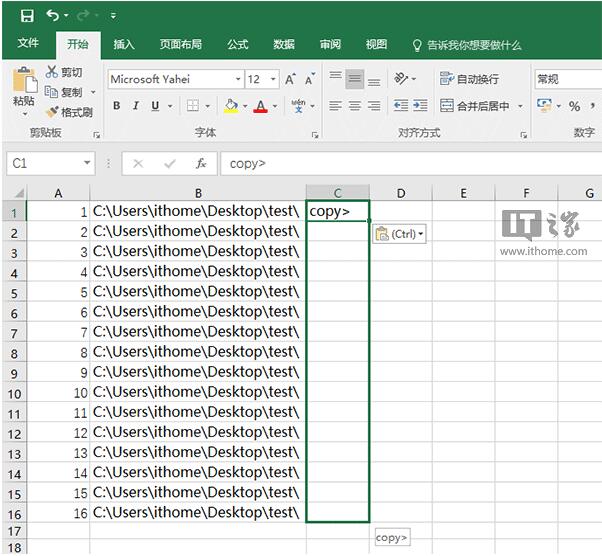Increase font size with the larger A icon
Screen dimensions: 602x556
pyautogui.click(x=290, y=79)
